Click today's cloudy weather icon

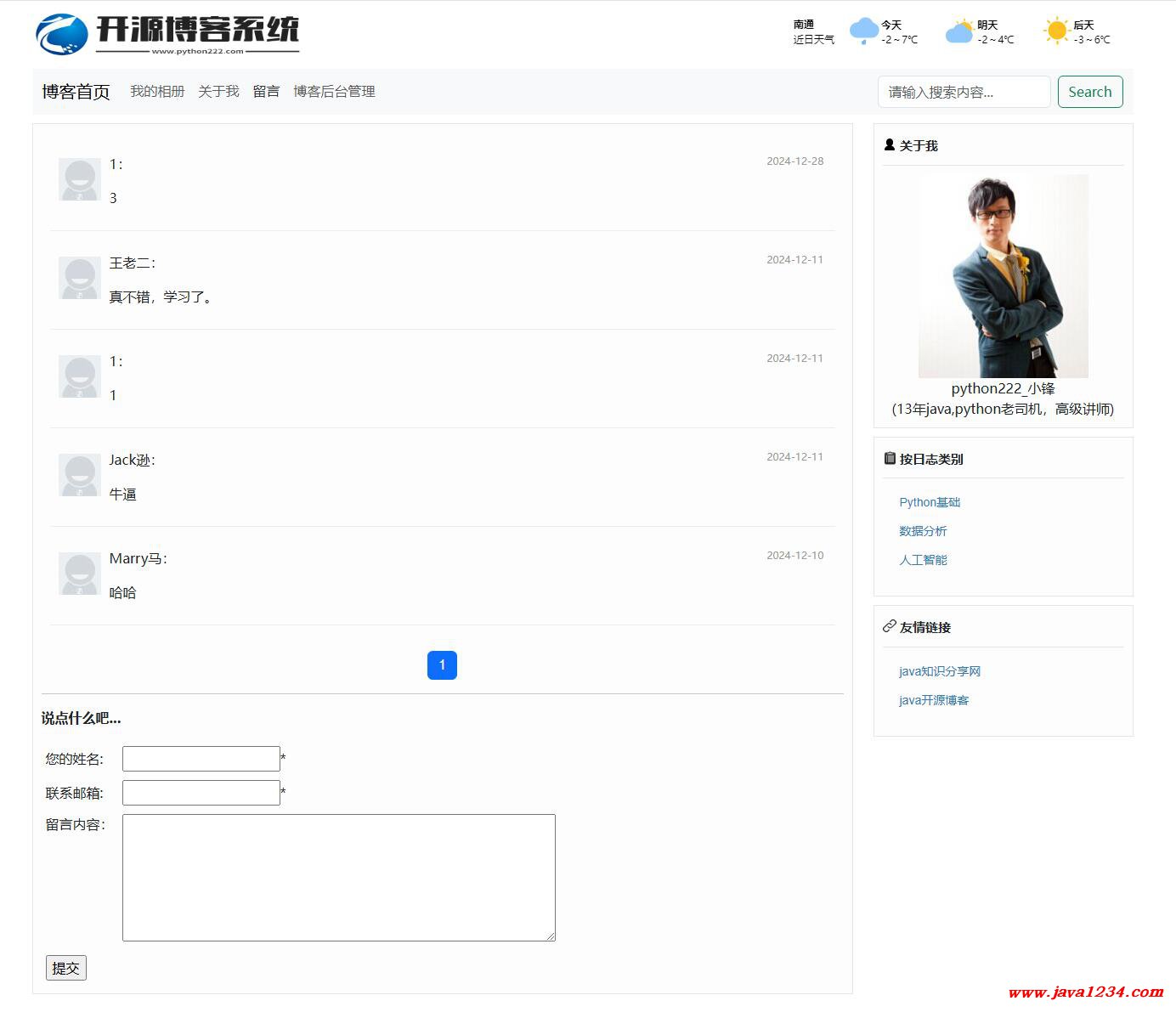point(863,31)
